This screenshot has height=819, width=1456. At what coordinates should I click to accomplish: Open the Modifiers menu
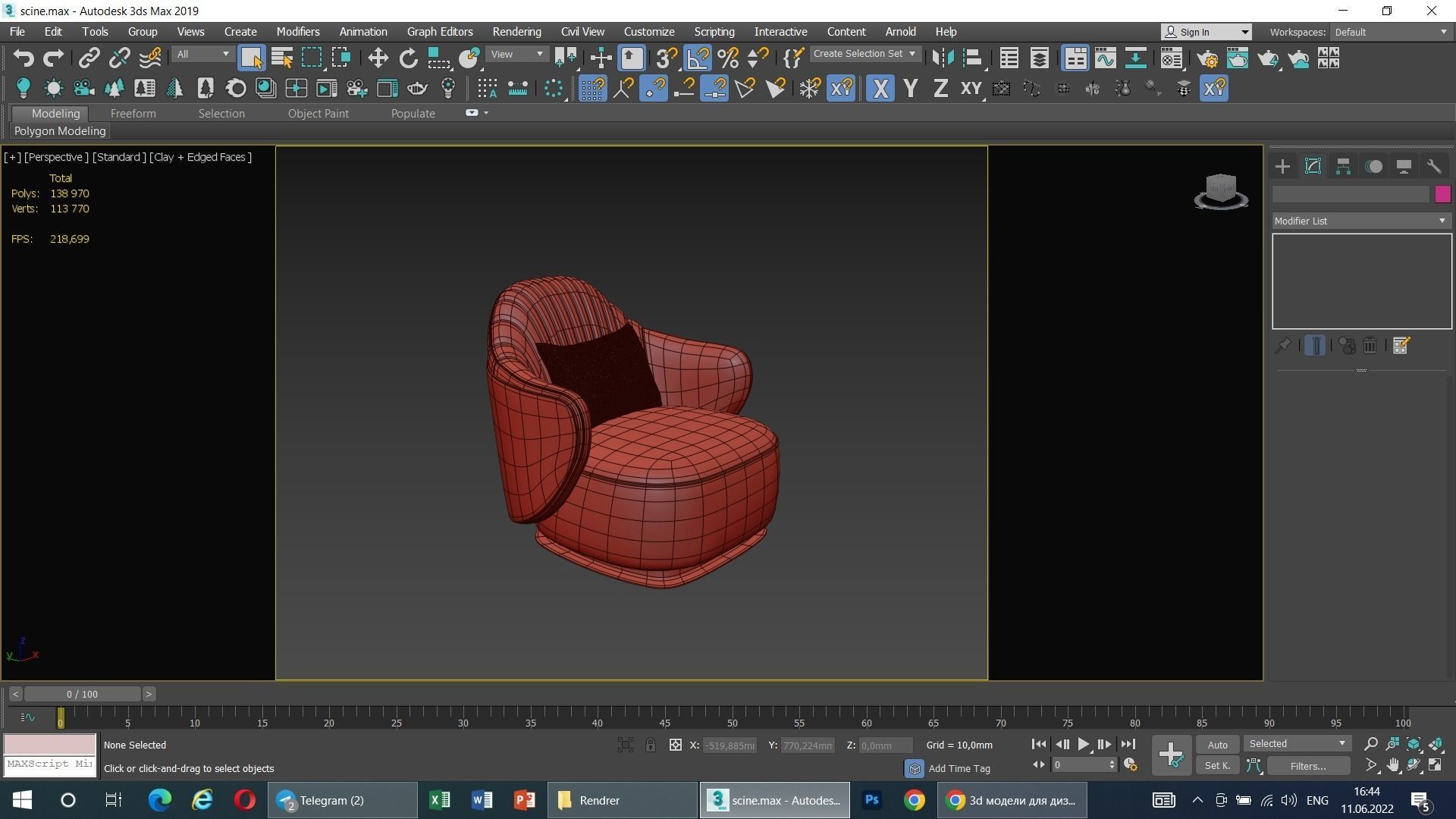tap(298, 32)
